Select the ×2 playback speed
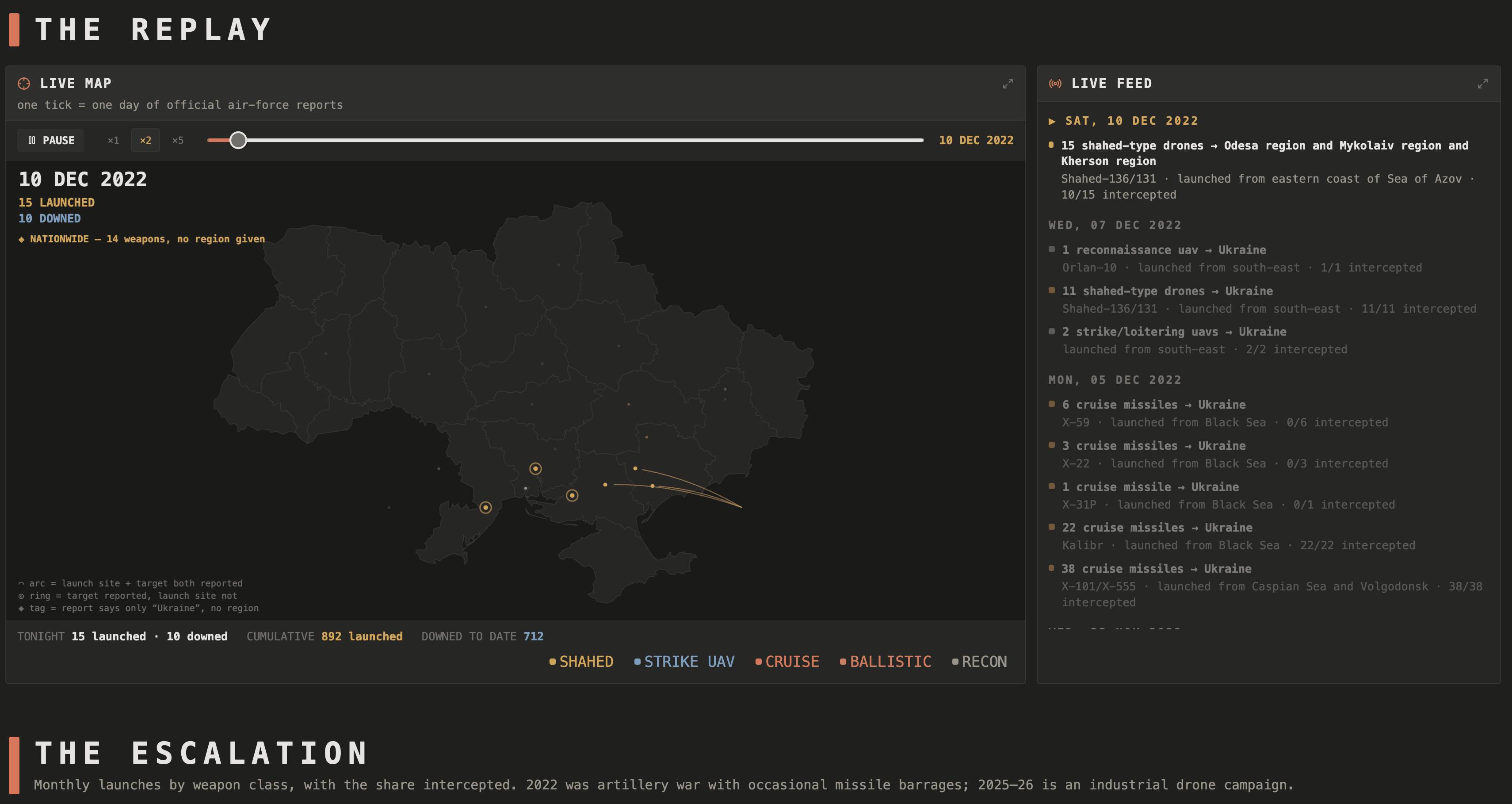 click(x=145, y=140)
